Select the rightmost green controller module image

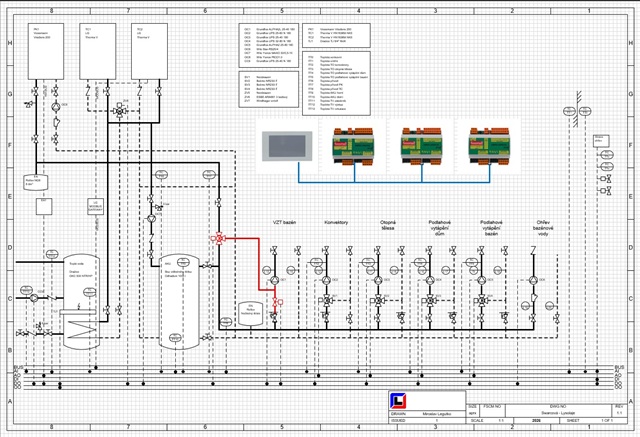(x=489, y=146)
